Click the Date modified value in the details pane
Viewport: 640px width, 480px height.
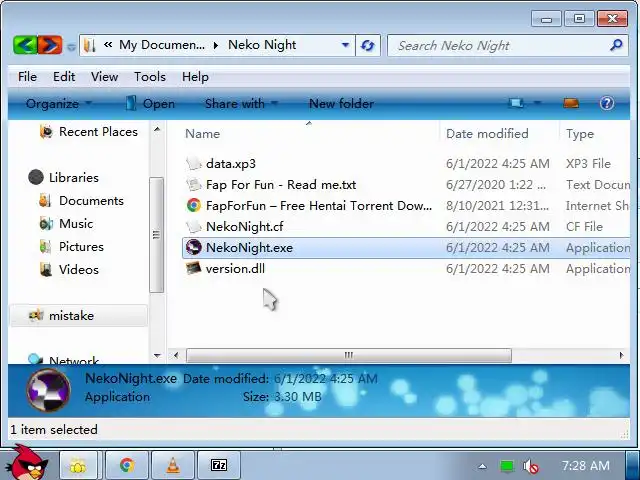(x=325, y=379)
